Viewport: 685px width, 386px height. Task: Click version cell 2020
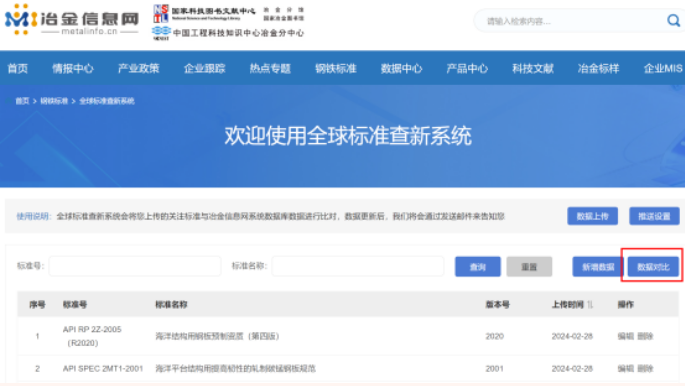click(495, 336)
